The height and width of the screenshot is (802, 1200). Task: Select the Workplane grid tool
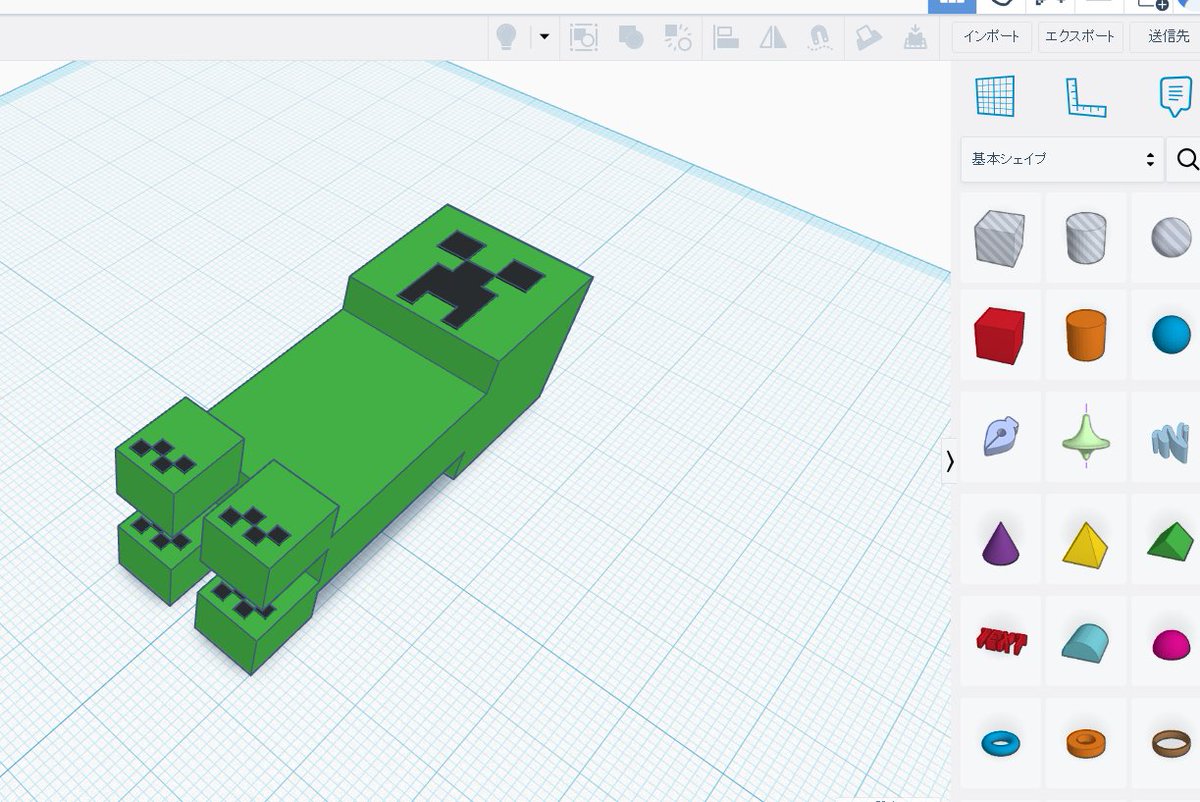pos(995,97)
